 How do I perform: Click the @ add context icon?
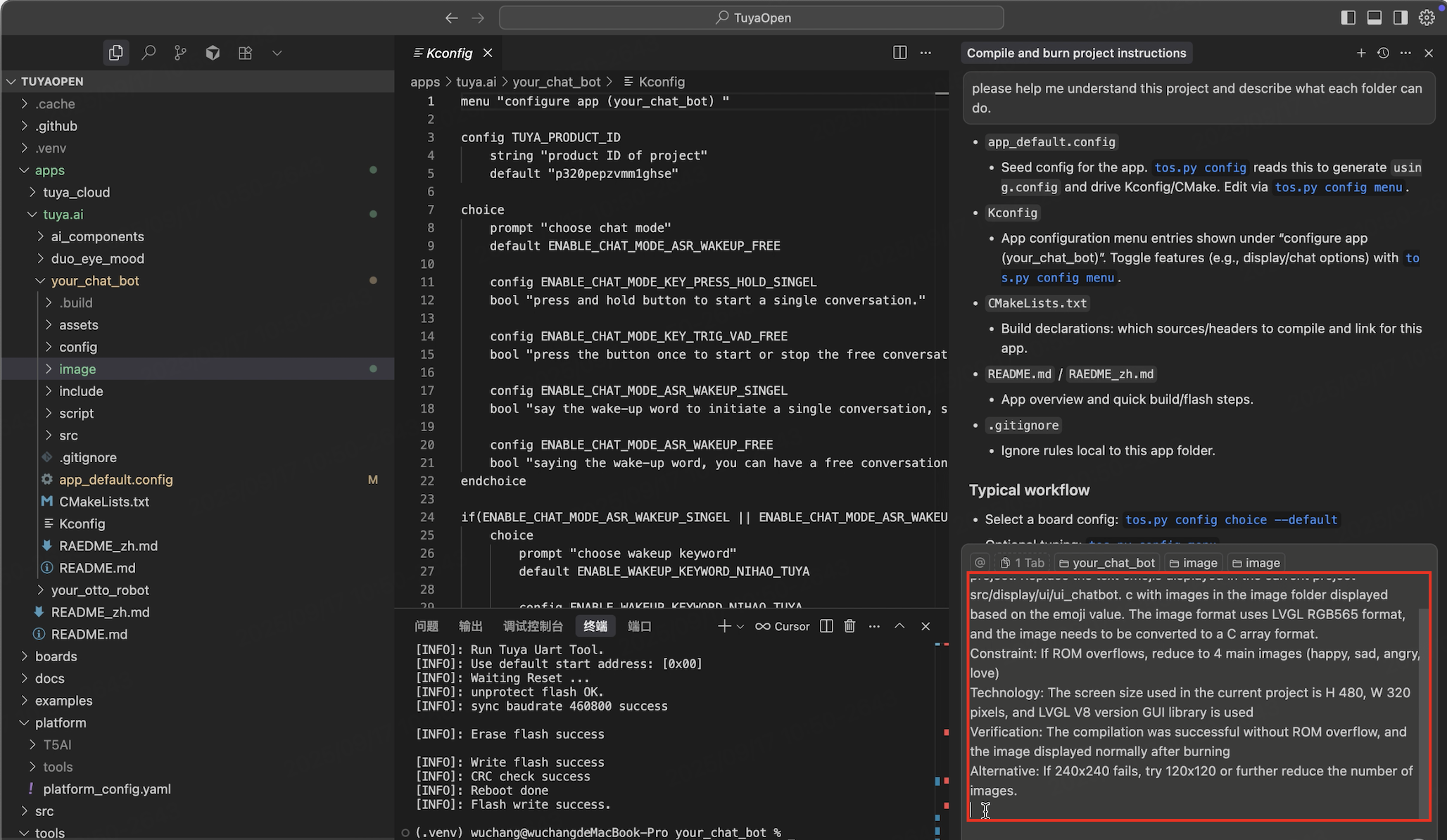tap(980, 563)
